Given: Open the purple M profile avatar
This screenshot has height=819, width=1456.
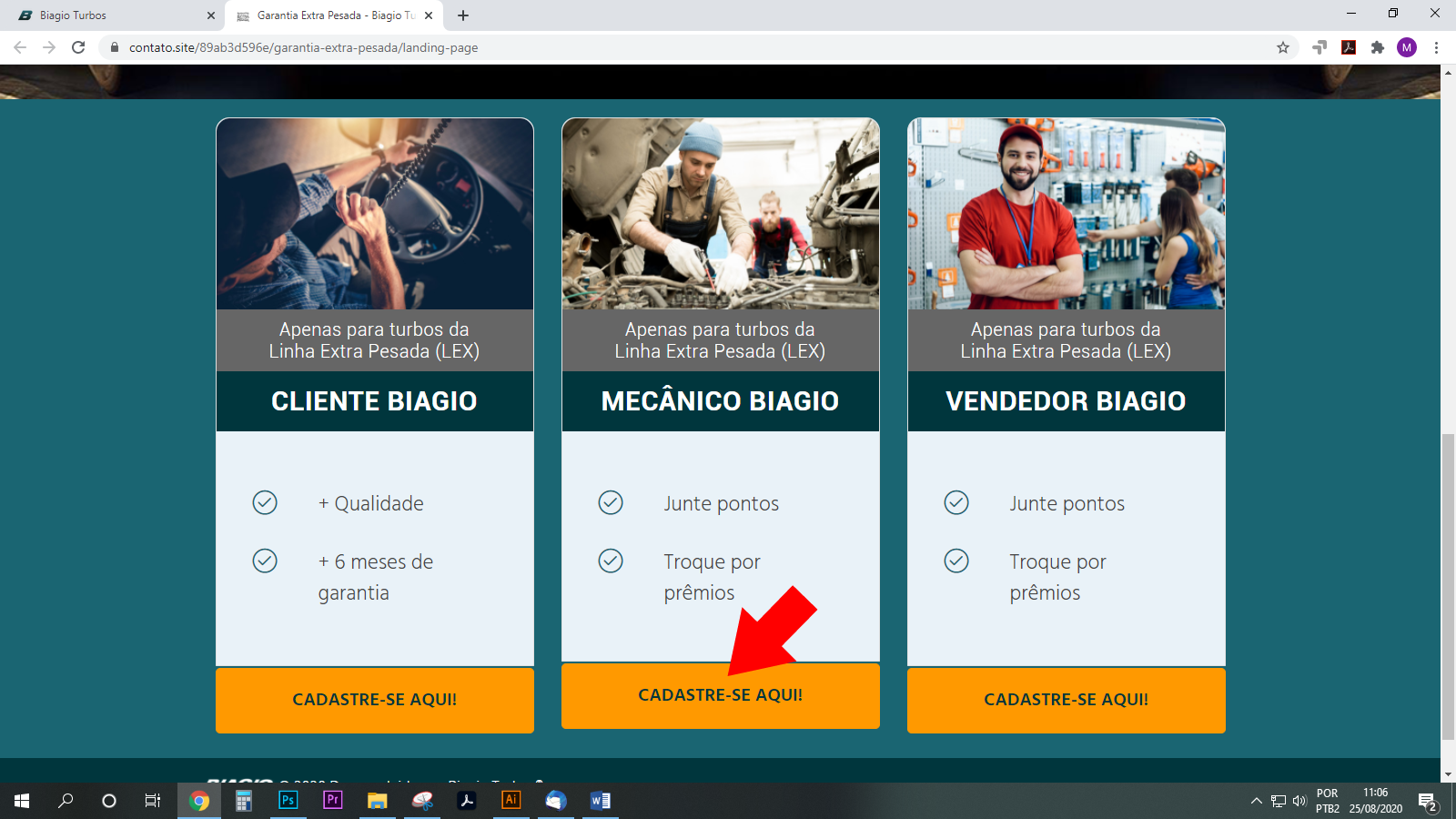Looking at the screenshot, I should coord(1407,47).
